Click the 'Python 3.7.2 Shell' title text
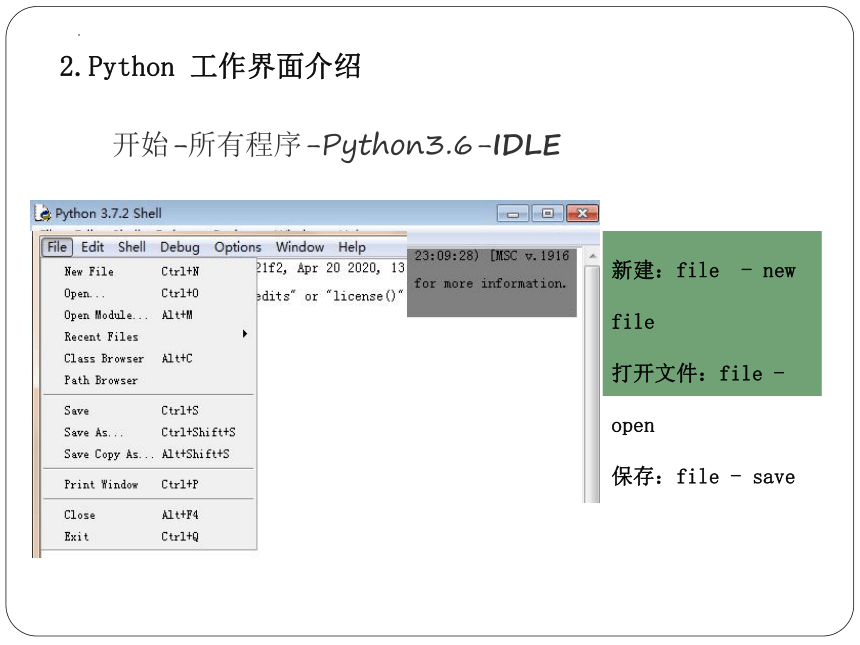This screenshot has width=860, height=645. tap(108, 213)
